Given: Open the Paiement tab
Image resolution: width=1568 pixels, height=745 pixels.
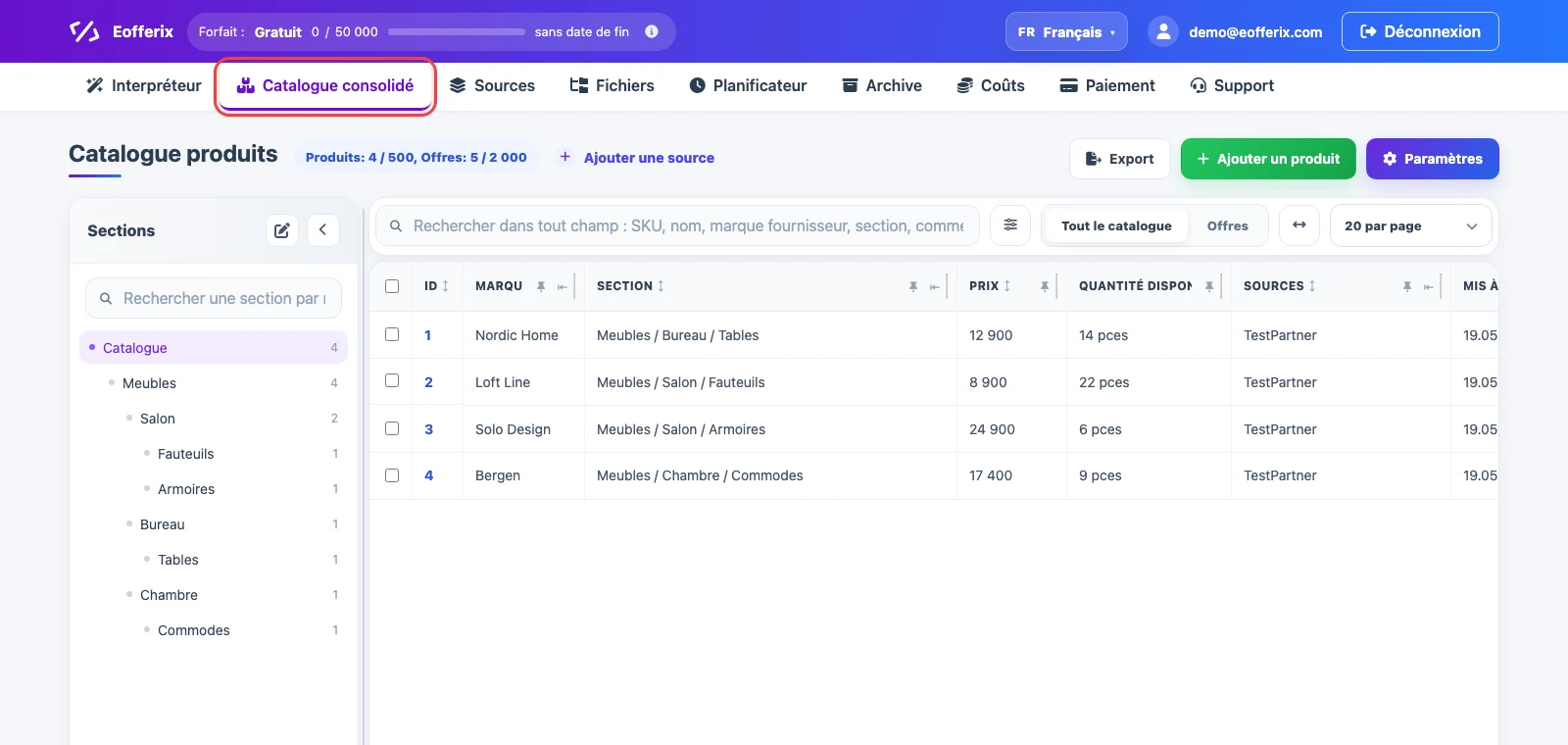Looking at the screenshot, I should coord(1107,85).
